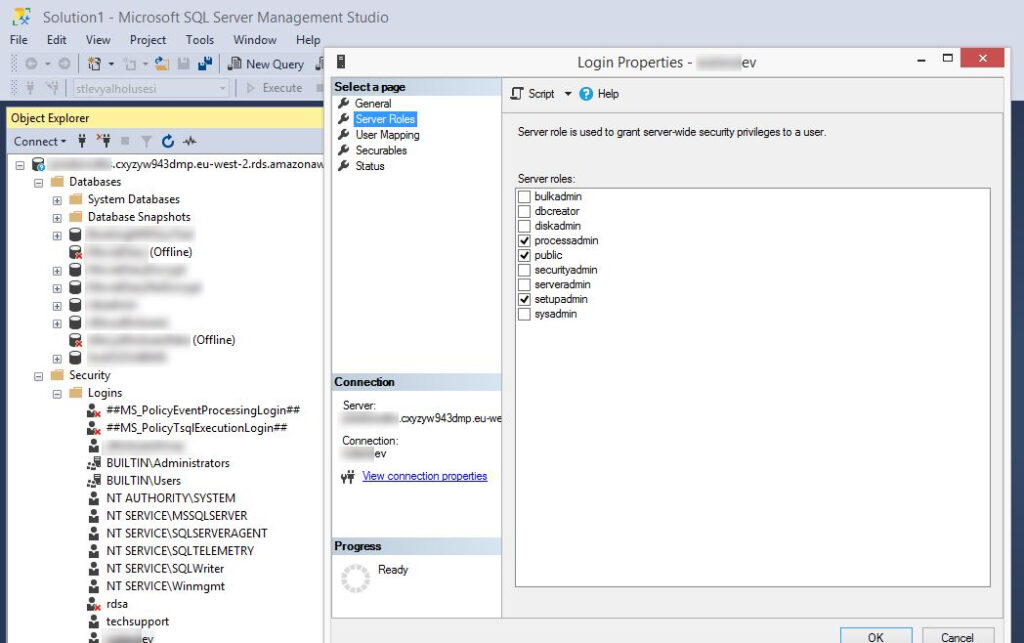
Task: Click the Refresh icon in Object Explorer
Action: (x=168, y=141)
